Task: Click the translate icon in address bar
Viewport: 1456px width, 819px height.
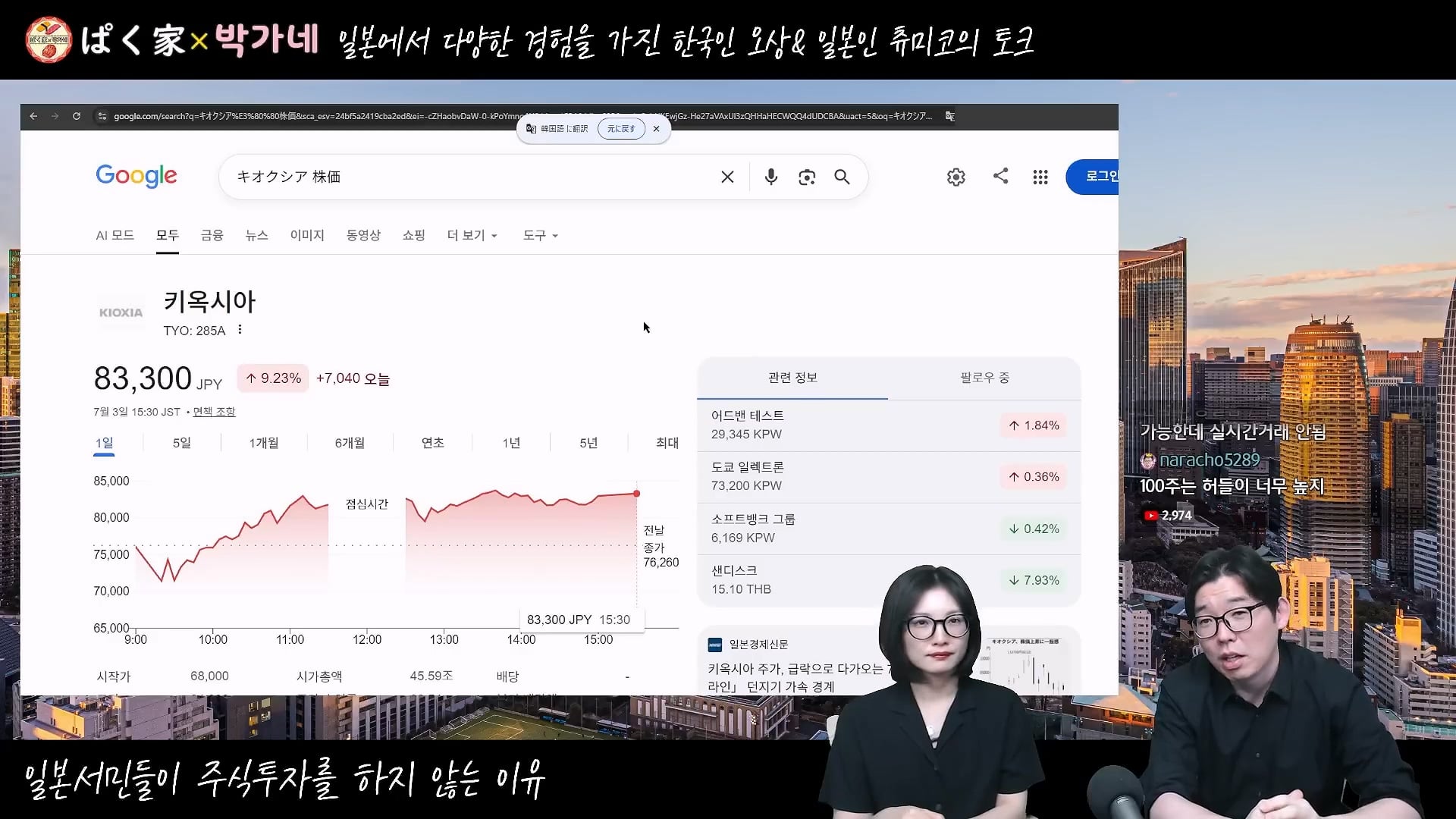Action: click(x=950, y=116)
